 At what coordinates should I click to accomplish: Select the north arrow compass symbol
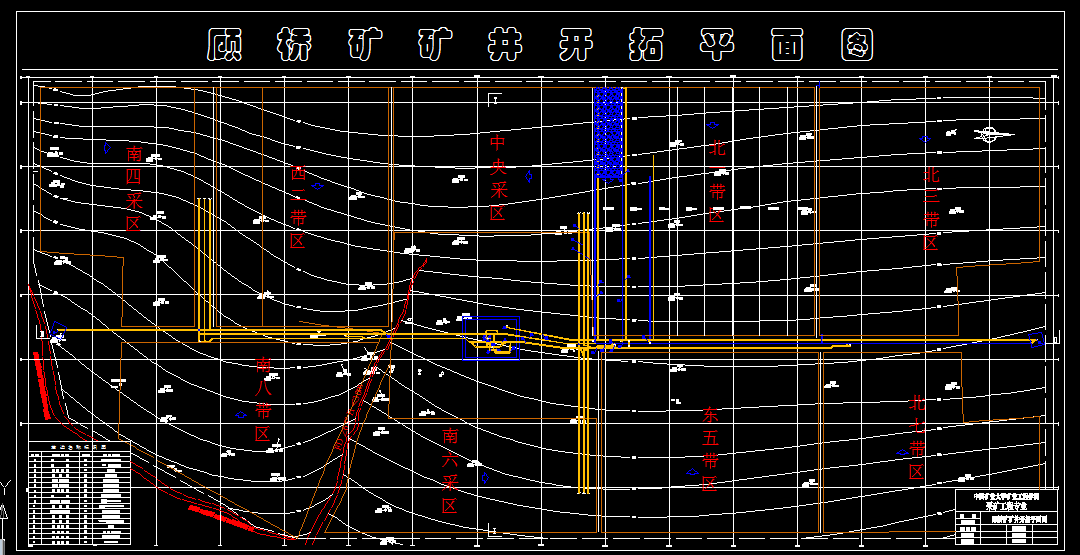pos(989,134)
